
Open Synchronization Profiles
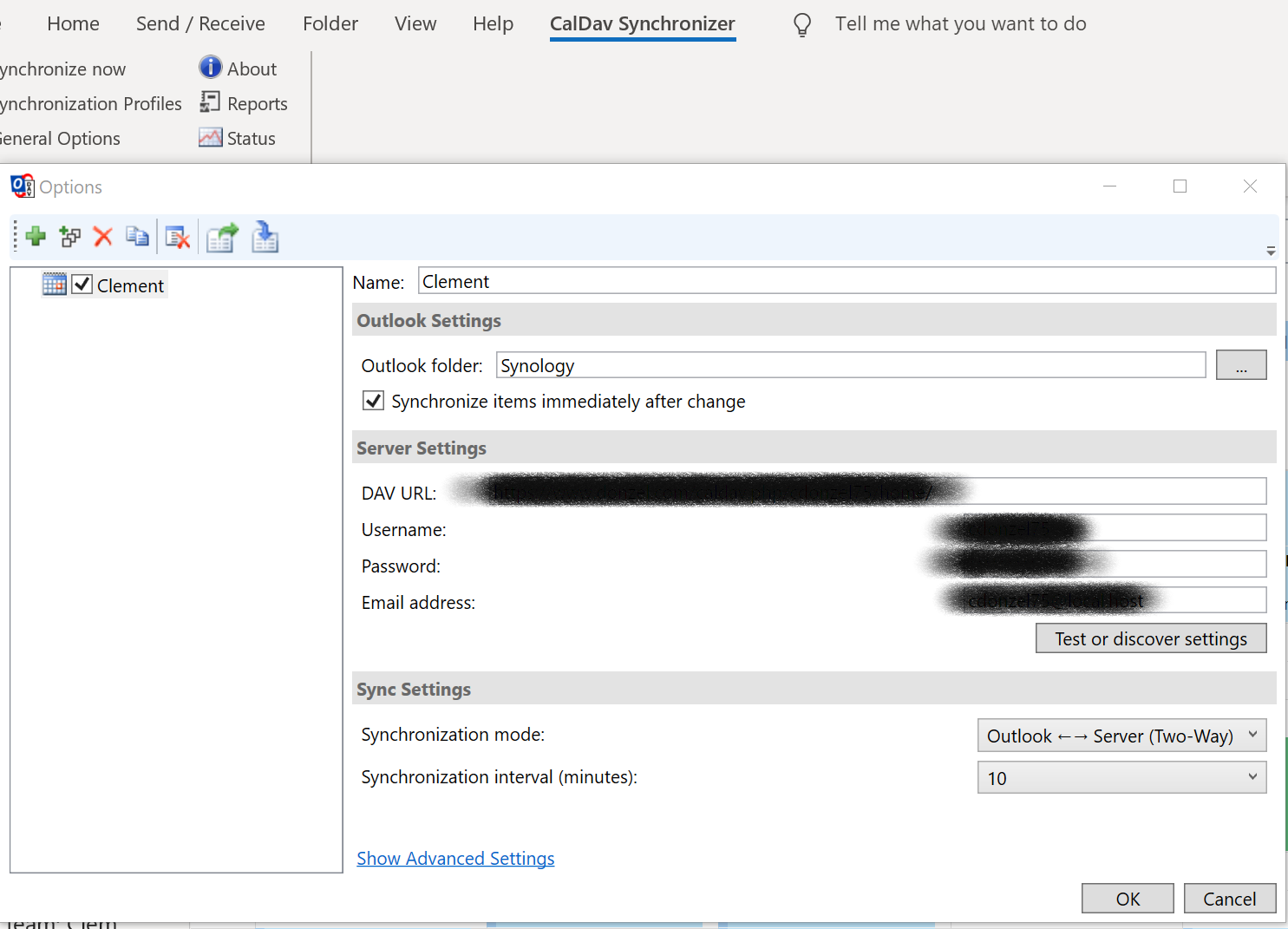(90, 103)
